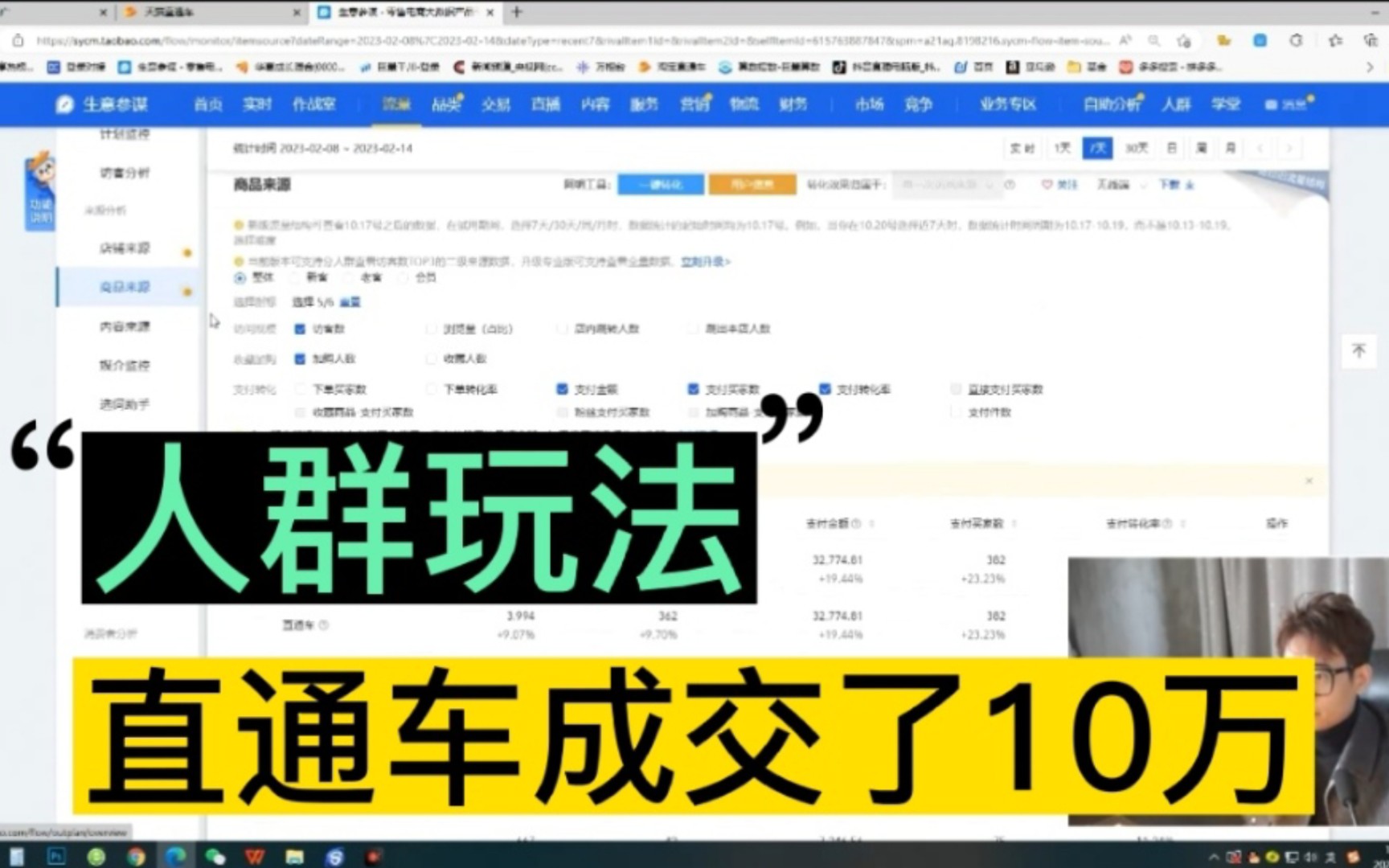The image size is (1389, 868).
Task: Select the 30天 date range button
Action: pyautogui.click(x=1136, y=148)
